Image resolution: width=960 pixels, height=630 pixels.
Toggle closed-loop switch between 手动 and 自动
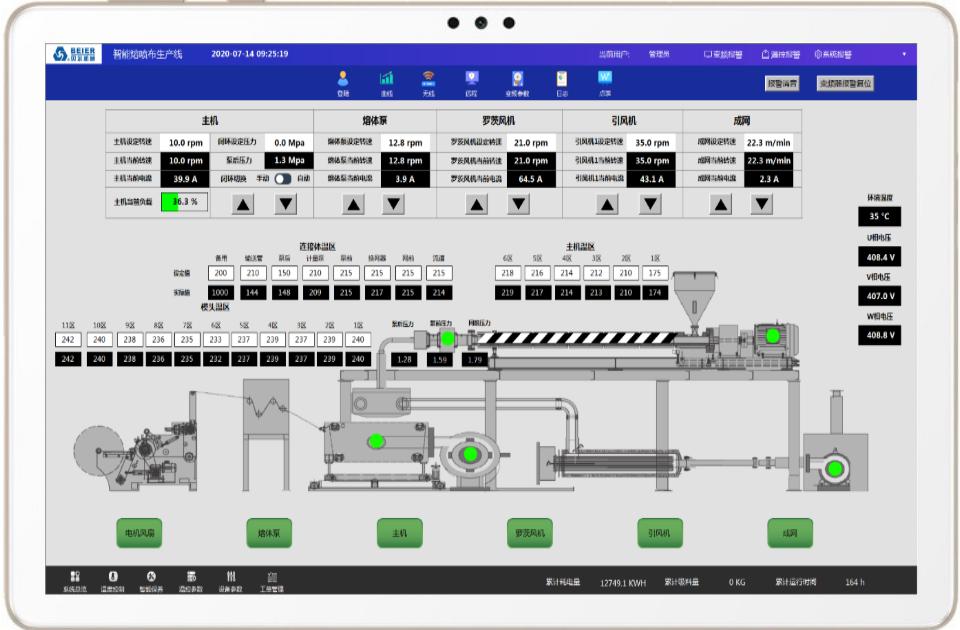(283, 179)
